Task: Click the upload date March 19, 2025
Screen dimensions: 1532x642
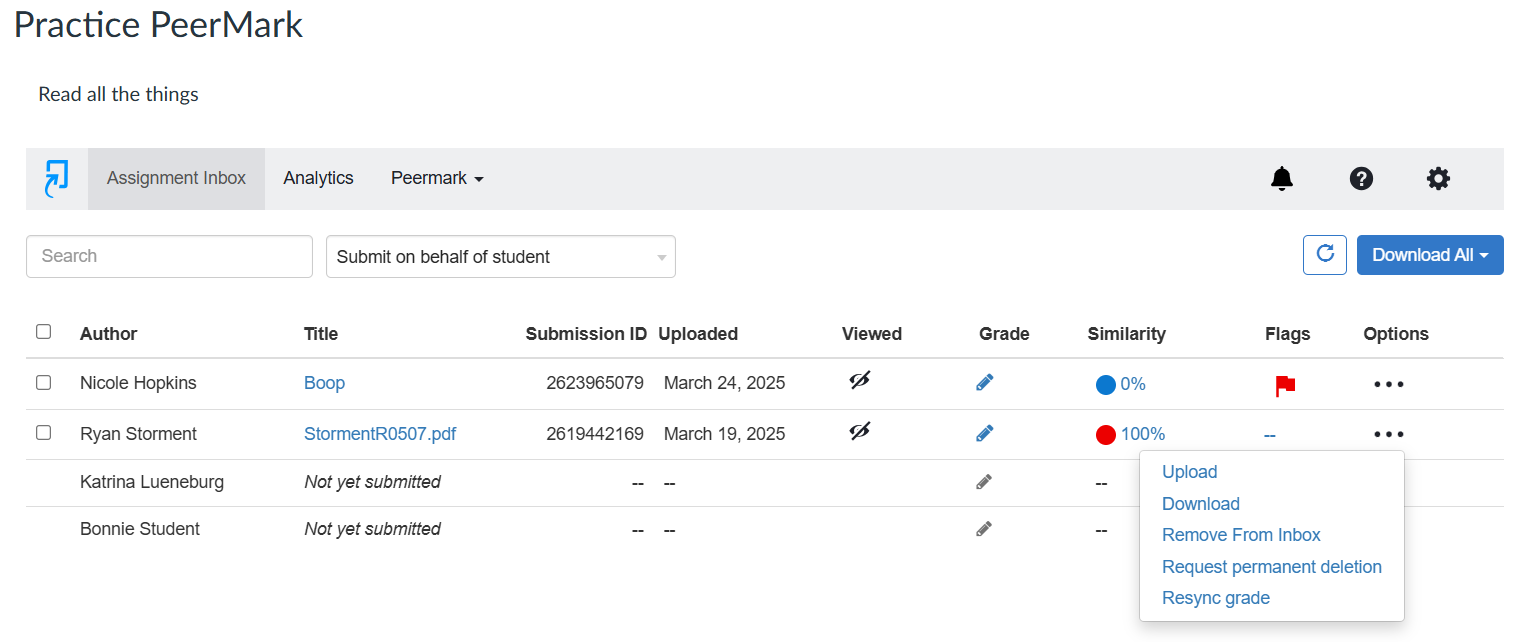Action: (x=725, y=434)
